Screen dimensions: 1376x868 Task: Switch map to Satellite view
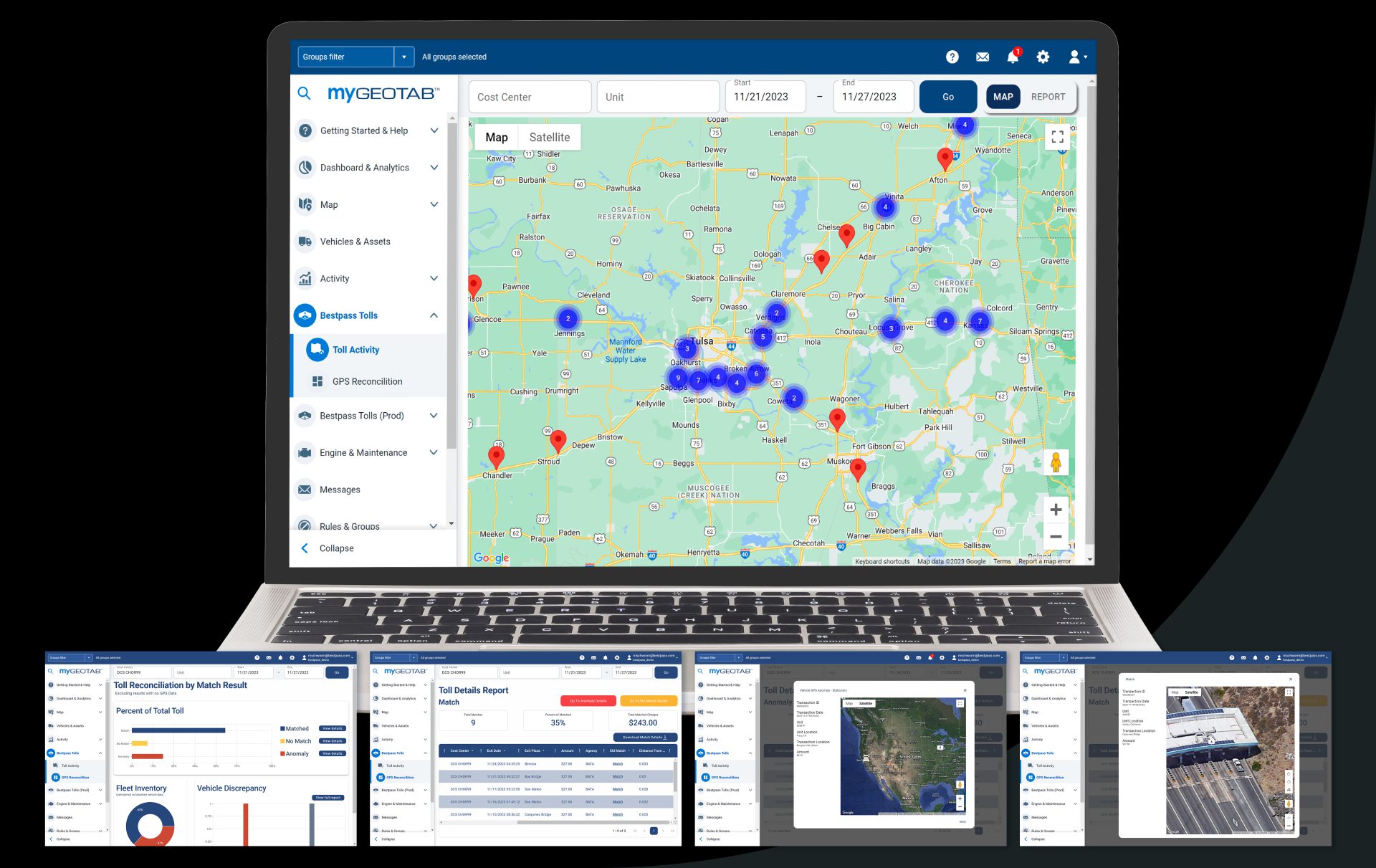(549, 137)
